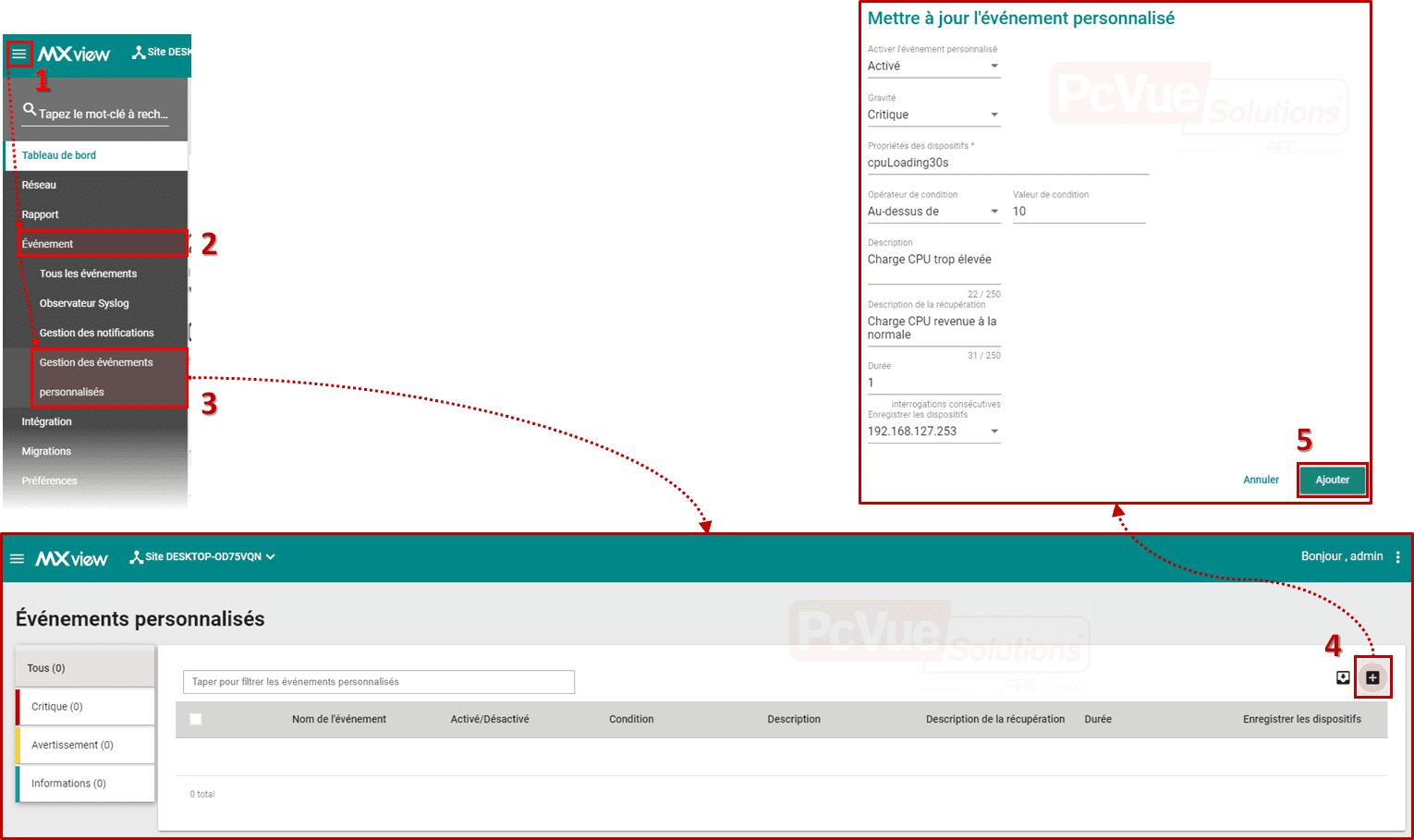This screenshot has width=1414, height=840.
Task: Click the site network icon in bottom header
Action: point(137,557)
